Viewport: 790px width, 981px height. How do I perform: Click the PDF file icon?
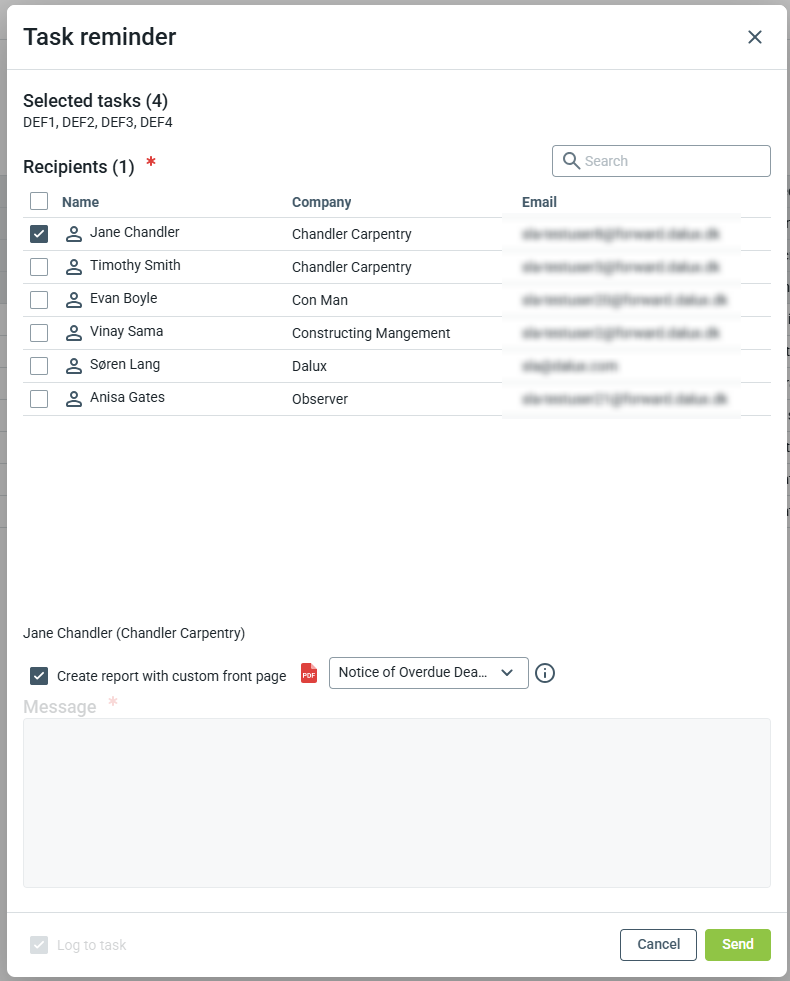coord(309,673)
